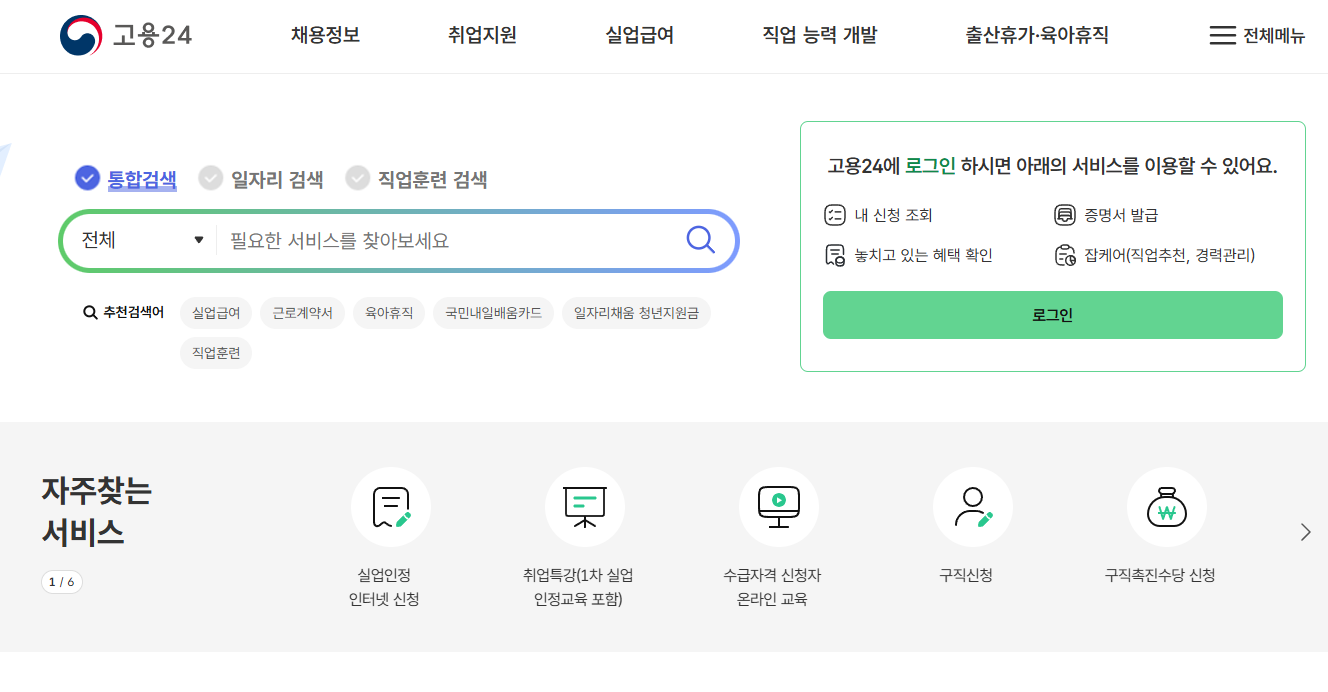Screen dimensions: 1328x692
Task: Open 실업인정 인터넷 신청 service icon
Action: point(391,506)
